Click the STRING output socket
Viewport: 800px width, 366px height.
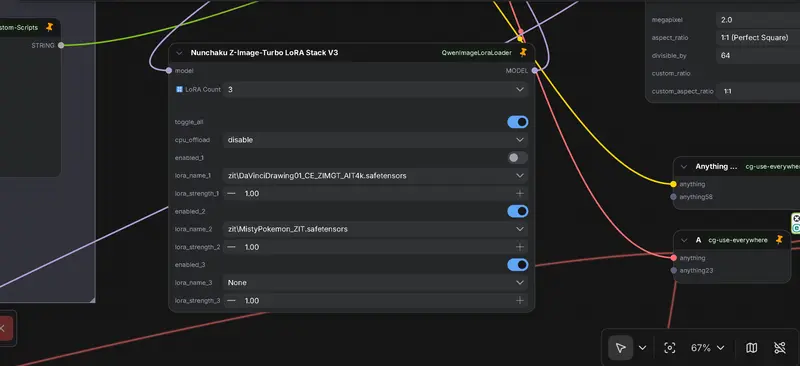(x=61, y=45)
